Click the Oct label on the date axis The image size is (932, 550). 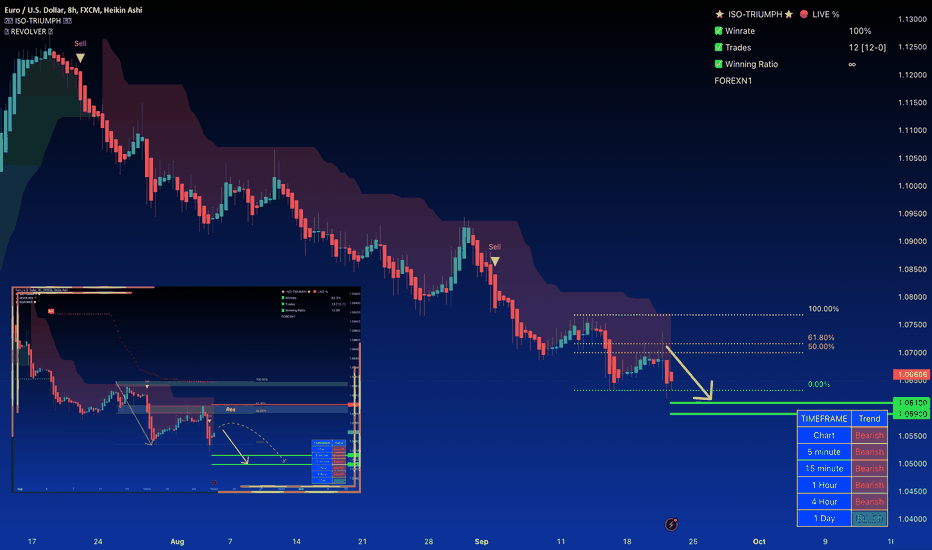click(x=759, y=542)
